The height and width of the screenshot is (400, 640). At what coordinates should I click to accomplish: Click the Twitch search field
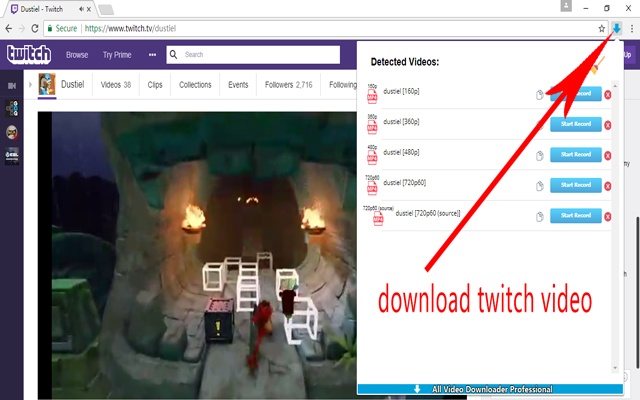[253, 55]
